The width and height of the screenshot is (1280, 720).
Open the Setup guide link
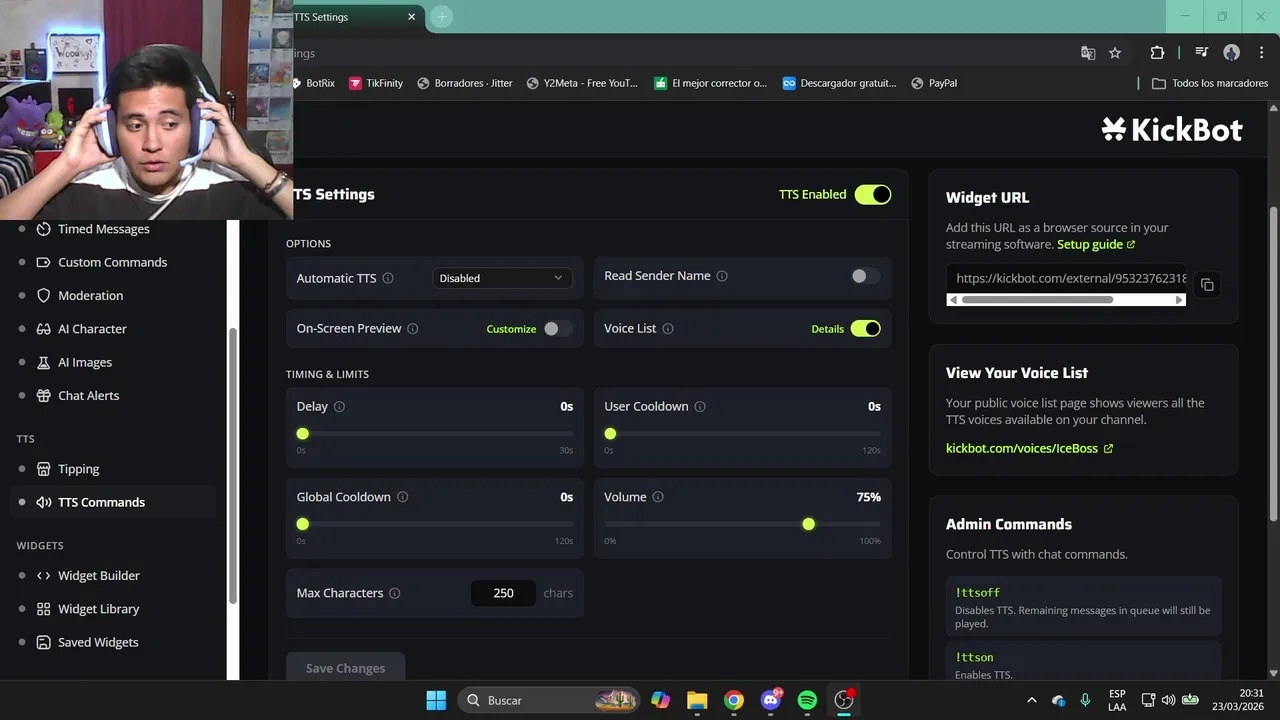coord(1096,244)
